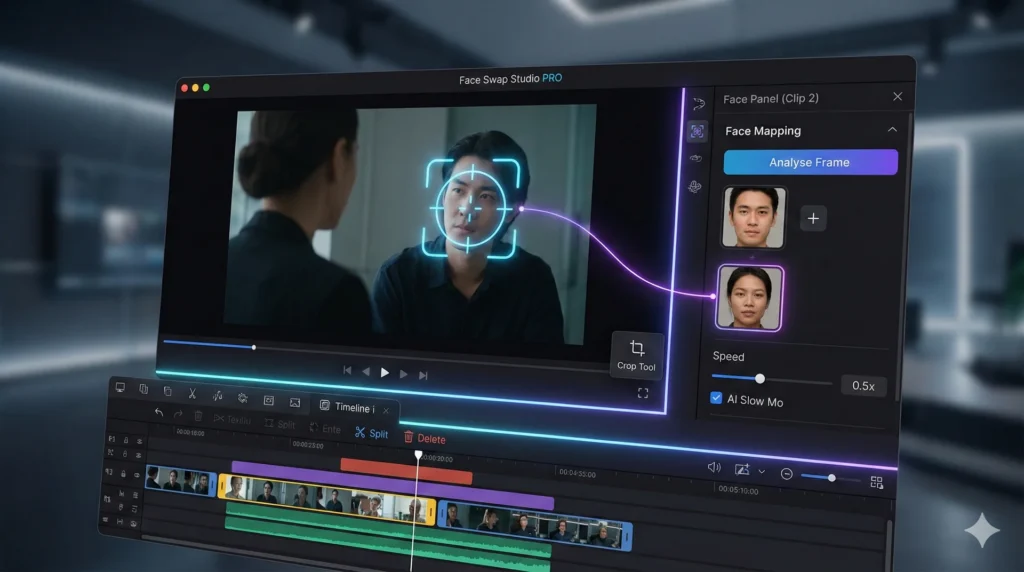The height and width of the screenshot is (572, 1024).
Task: Click the Face Panel (Clip 2) title
Action: 771,99
